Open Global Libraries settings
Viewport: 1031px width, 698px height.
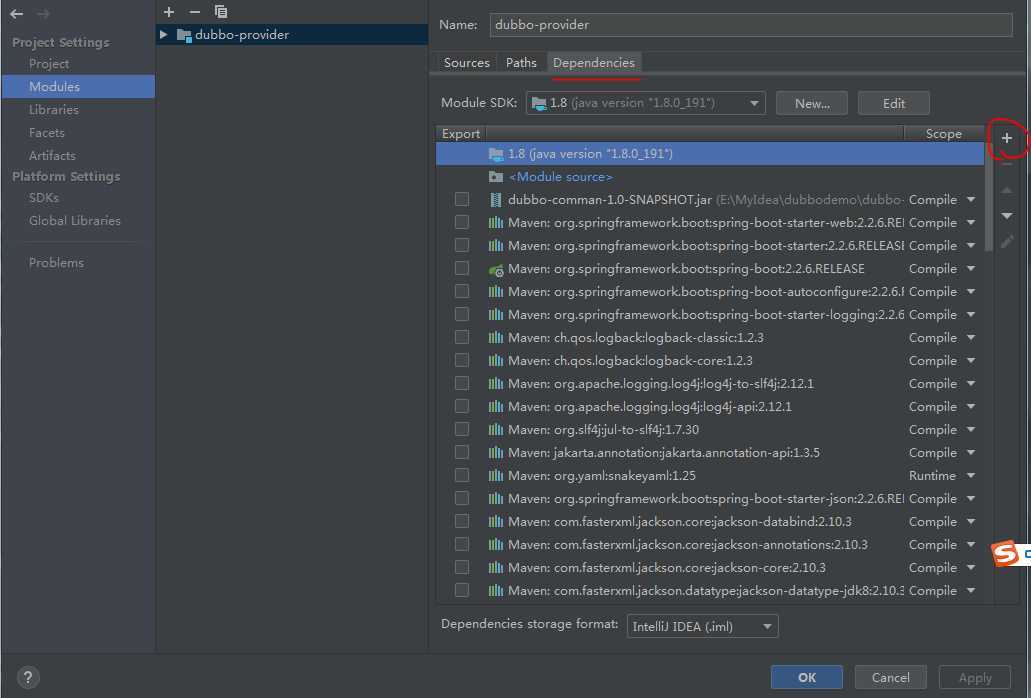[74, 221]
